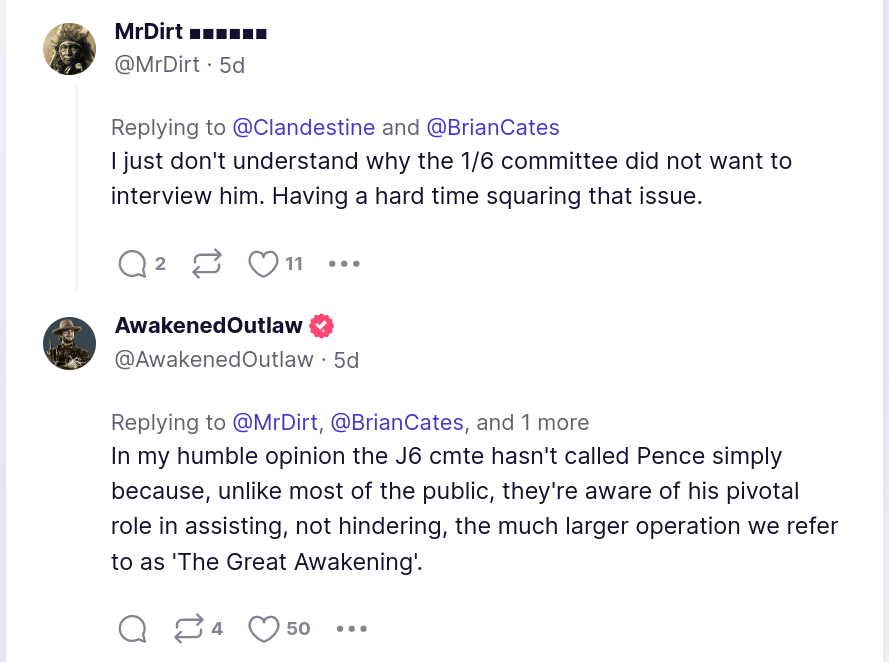This screenshot has height=662, width=889.
Task: Click the @AwakenedOutlaw handle text
Action: click(x=214, y=359)
